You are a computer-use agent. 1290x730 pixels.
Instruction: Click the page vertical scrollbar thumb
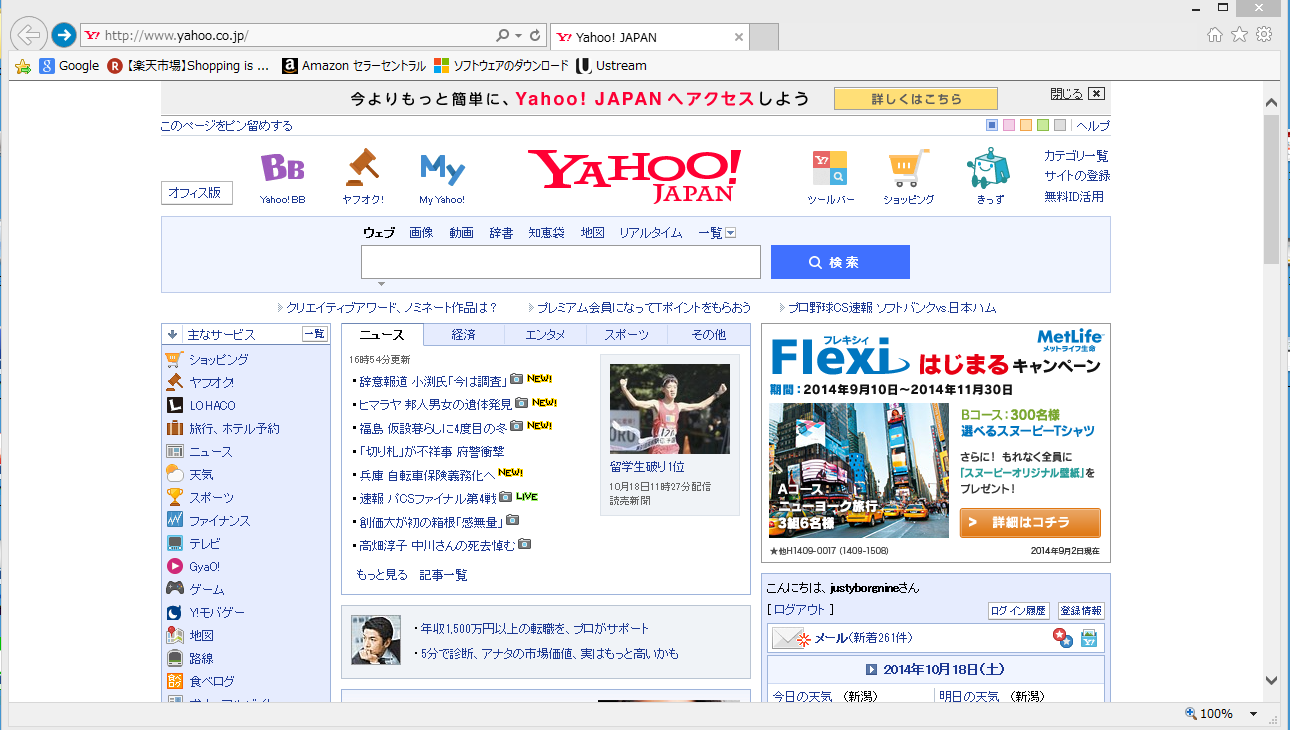tap(1271, 189)
